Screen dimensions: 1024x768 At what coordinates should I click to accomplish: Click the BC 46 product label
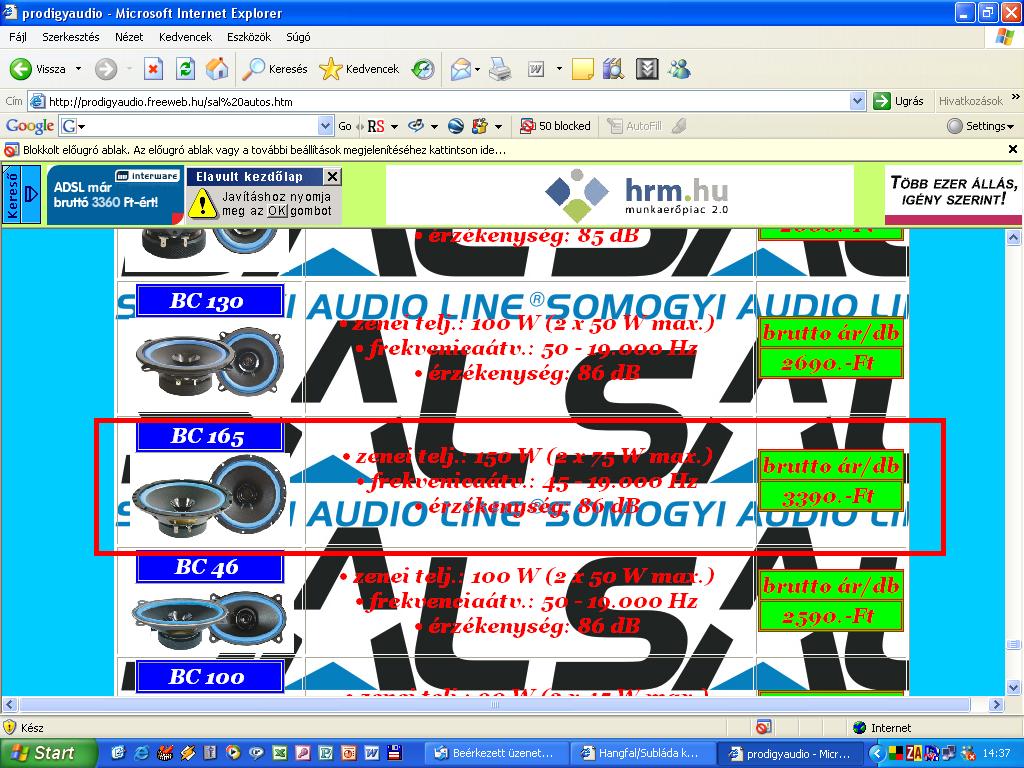point(210,567)
